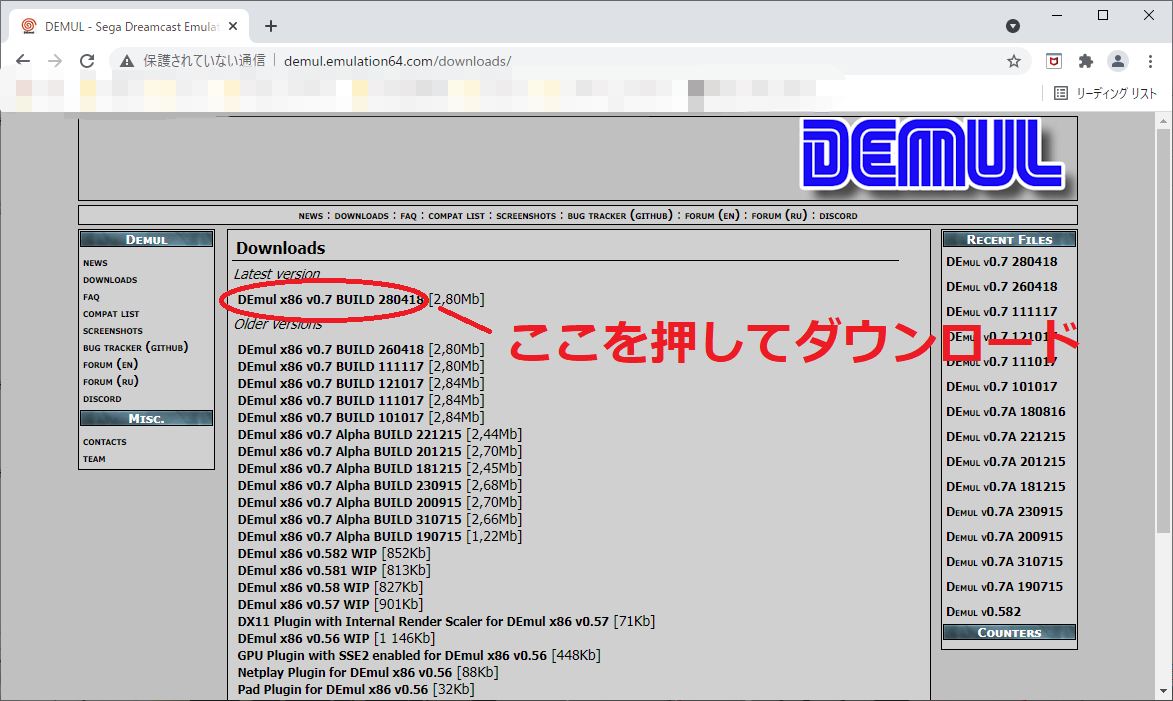
Task: Open DEmul v0.7 260418 in Recent Files
Action: 1002,287
